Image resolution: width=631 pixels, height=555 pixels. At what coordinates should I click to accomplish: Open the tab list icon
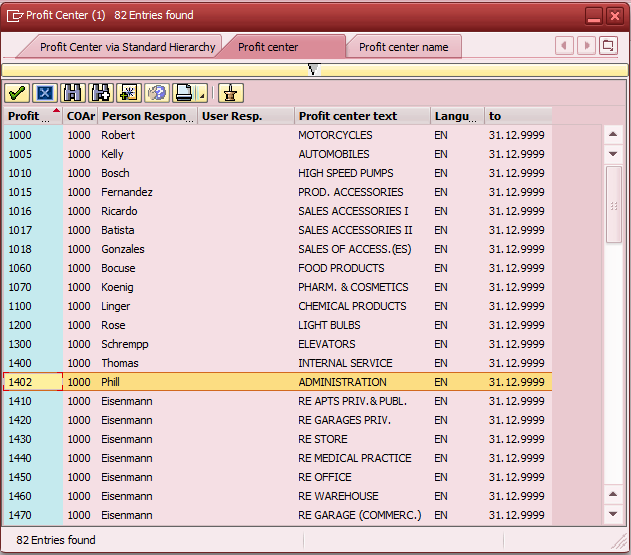coord(608,45)
